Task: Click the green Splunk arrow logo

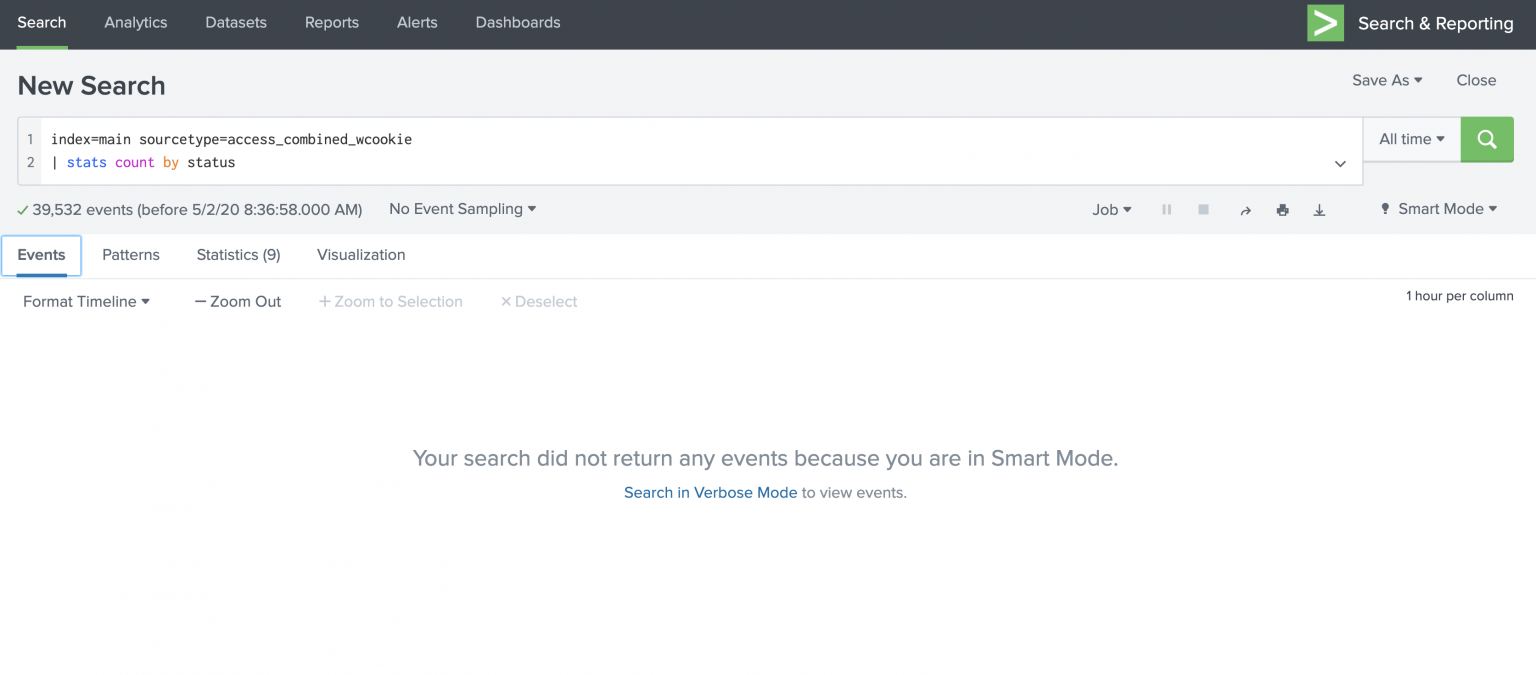Action: (1325, 22)
